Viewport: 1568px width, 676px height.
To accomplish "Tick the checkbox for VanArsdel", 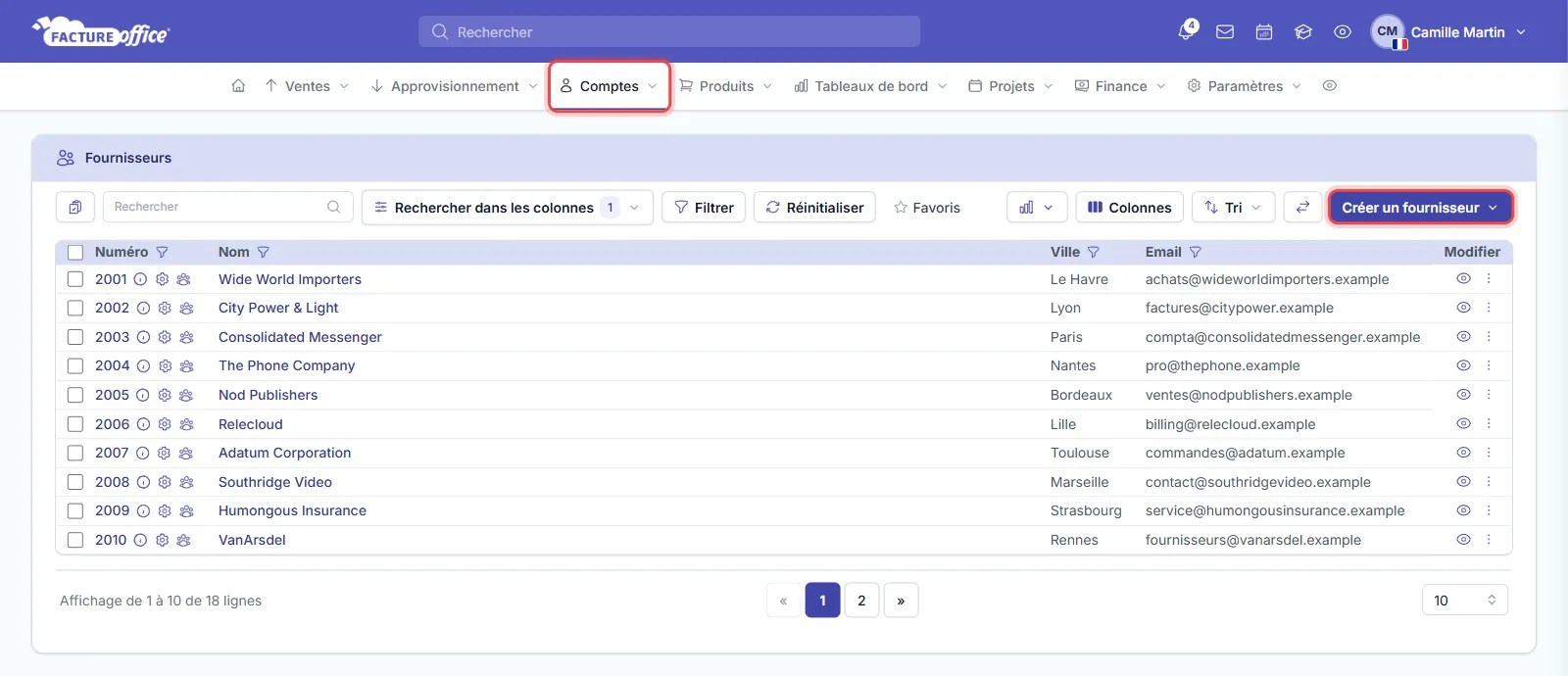I will coord(75,540).
